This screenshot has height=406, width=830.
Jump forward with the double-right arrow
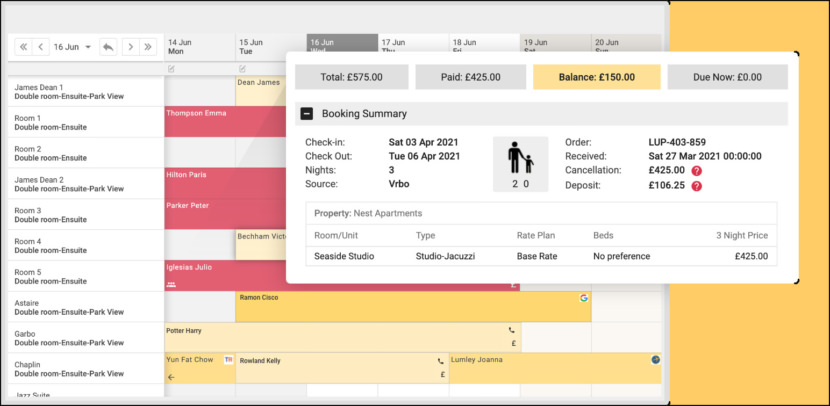147,47
